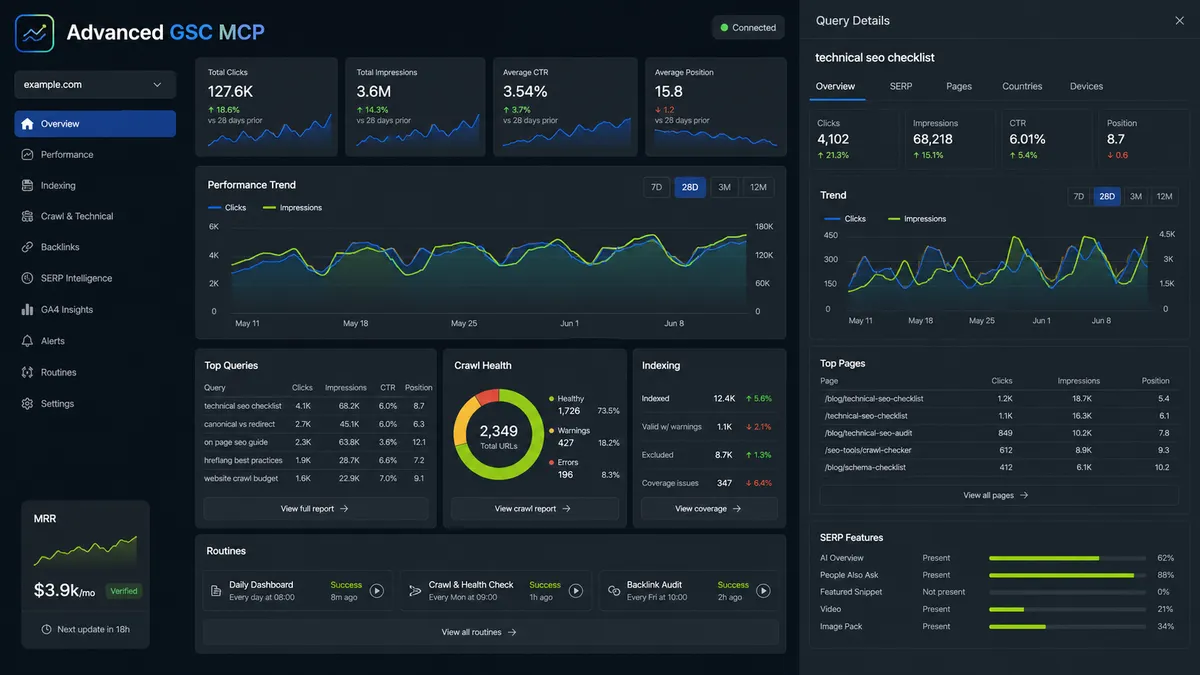Viewport: 1200px width, 675px height.
Task: Click the Crawl Health donut chart
Action: coord(498,435)
